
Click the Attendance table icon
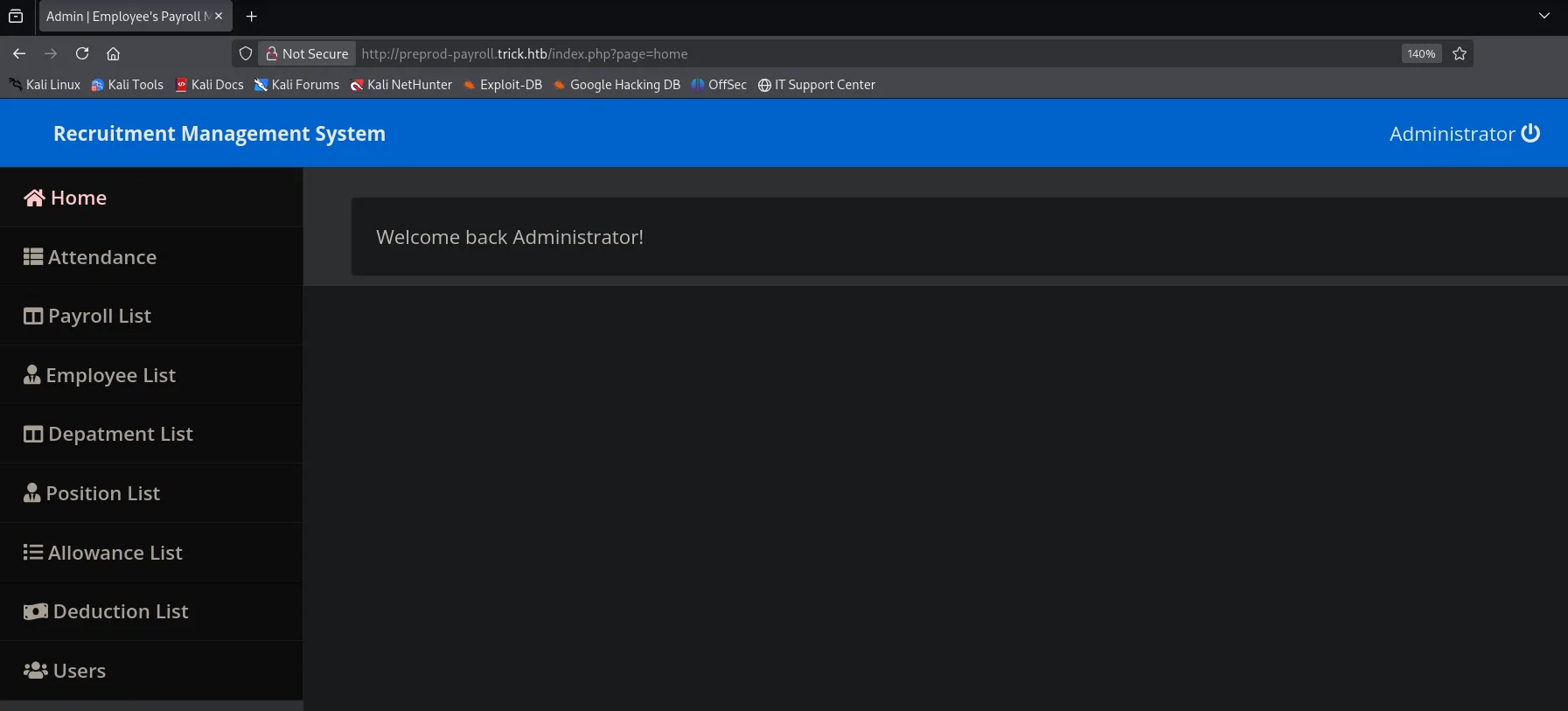(33, 257)
